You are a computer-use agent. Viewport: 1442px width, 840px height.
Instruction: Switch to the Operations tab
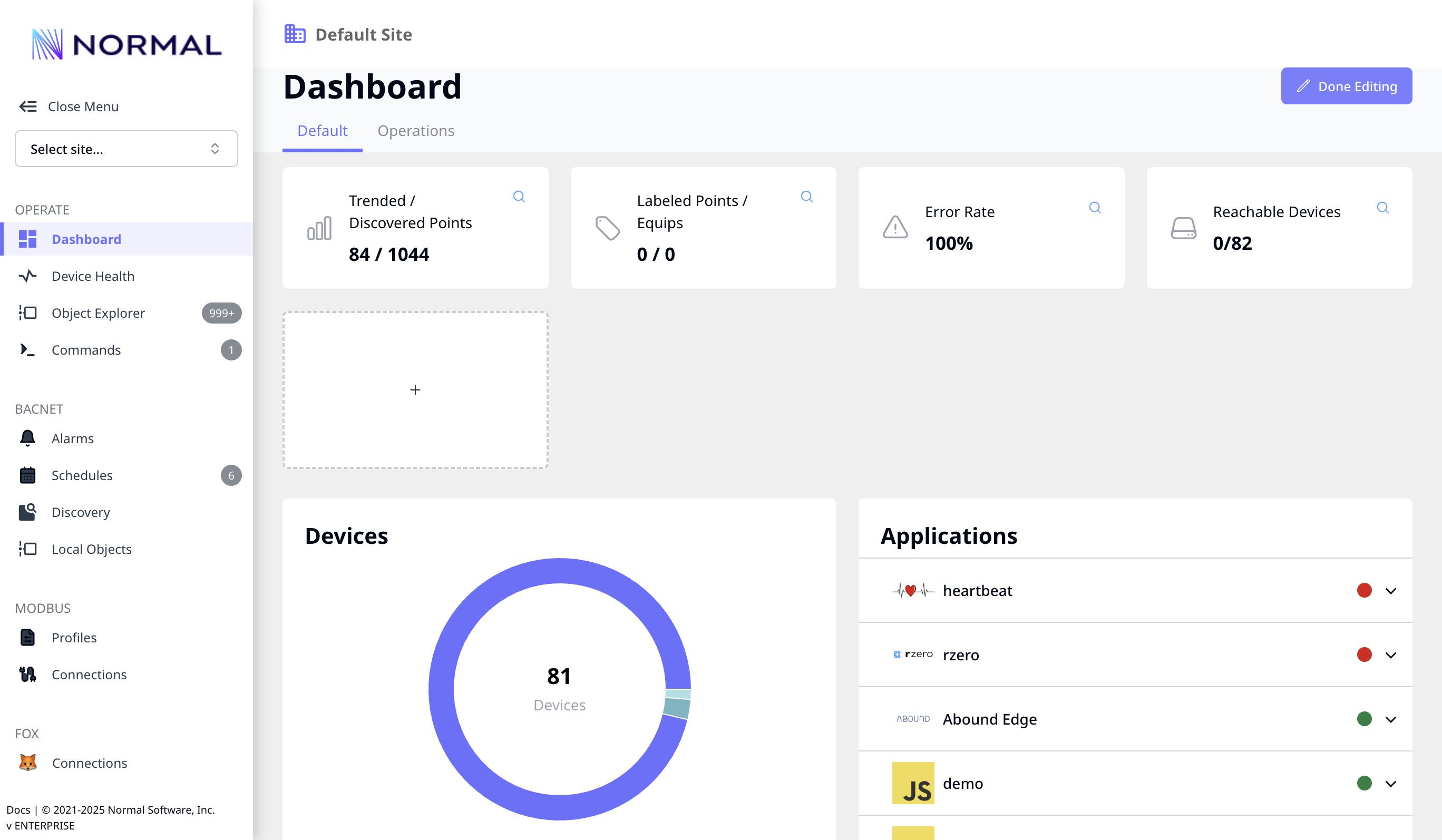pyautogui.click(x=415, y=131)
